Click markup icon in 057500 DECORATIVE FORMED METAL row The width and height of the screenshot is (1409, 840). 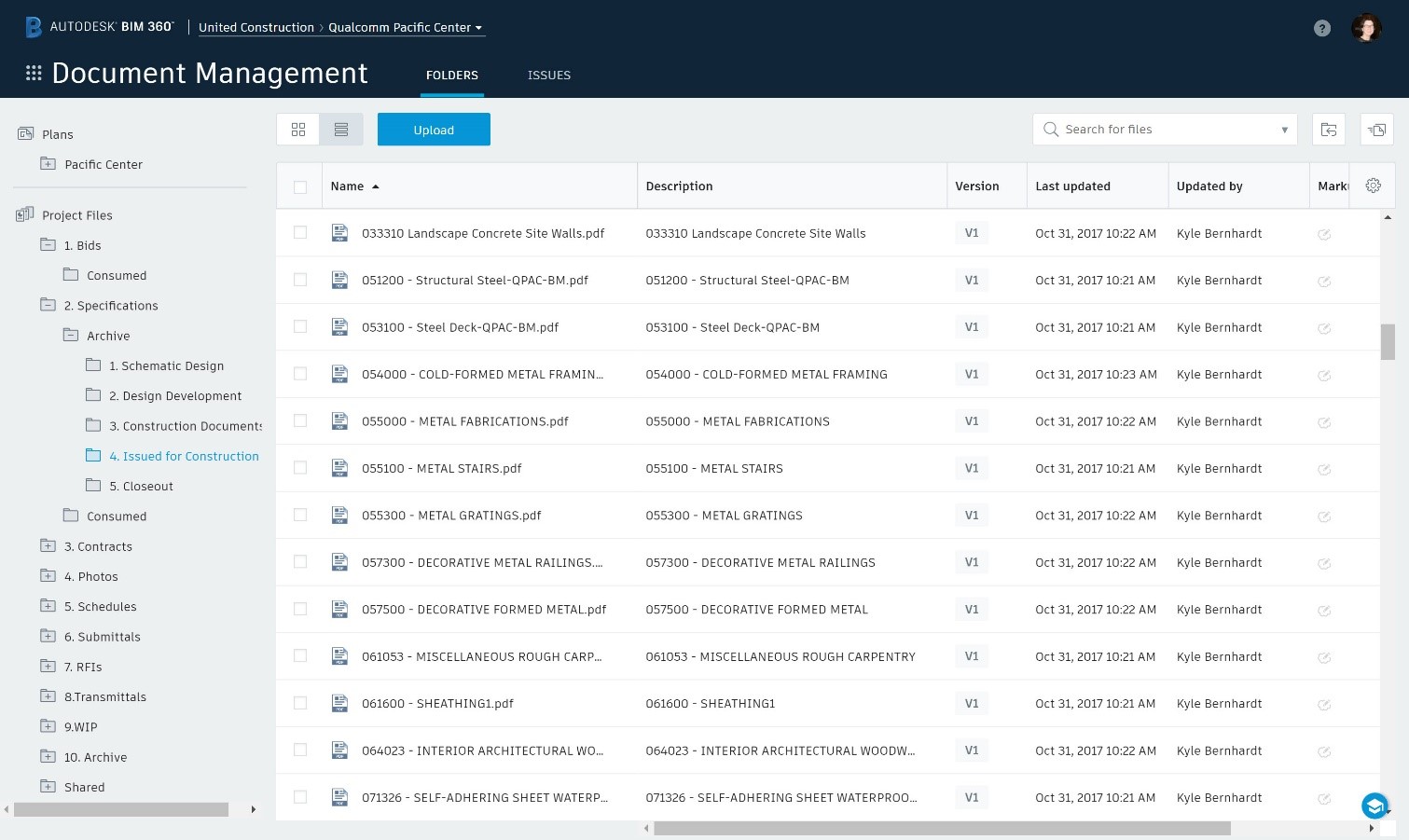1323,611
